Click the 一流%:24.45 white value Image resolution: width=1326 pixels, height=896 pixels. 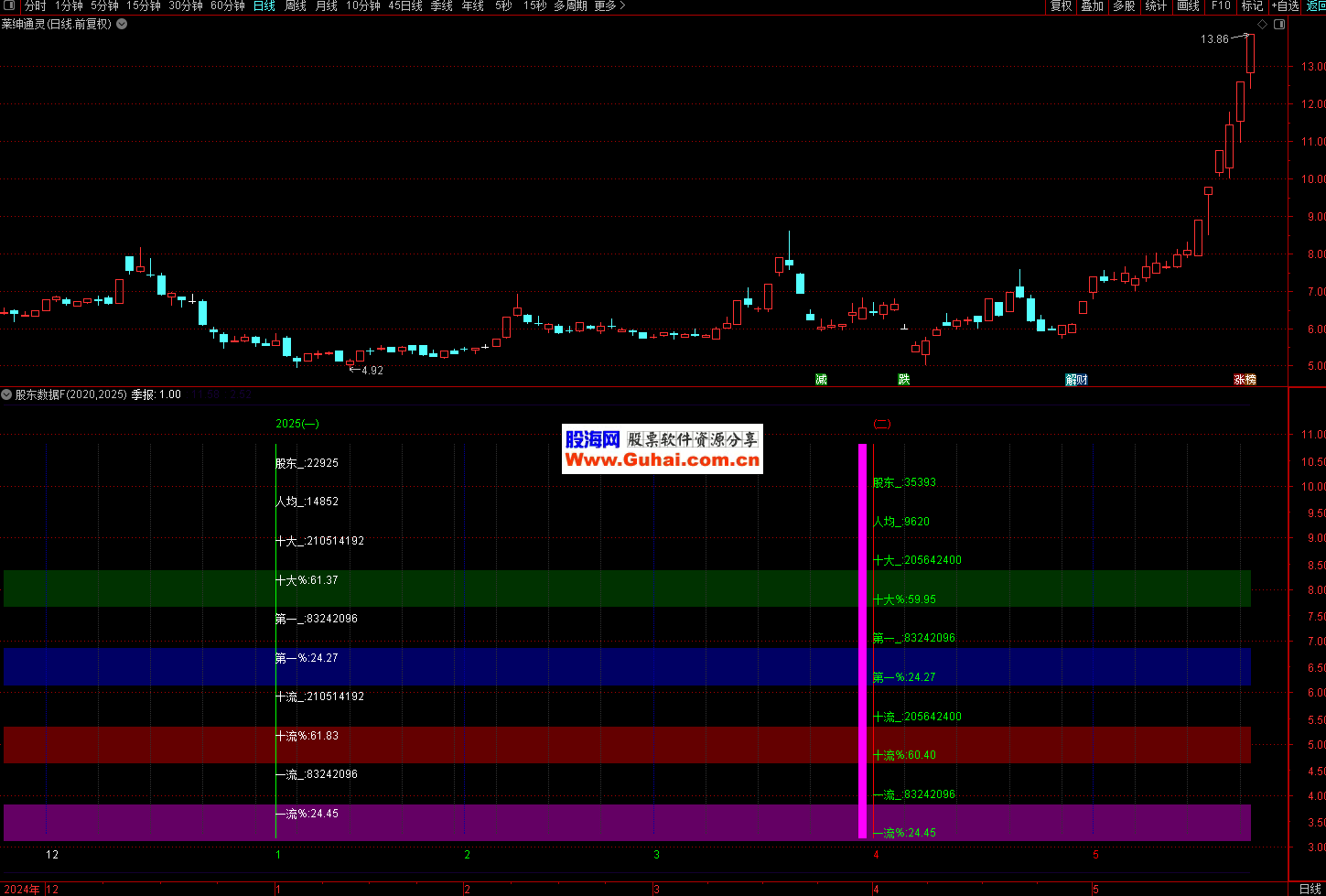(307, 814)
